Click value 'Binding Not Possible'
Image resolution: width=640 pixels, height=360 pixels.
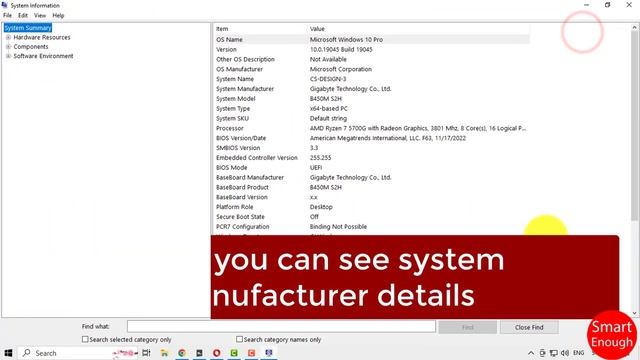338,227
